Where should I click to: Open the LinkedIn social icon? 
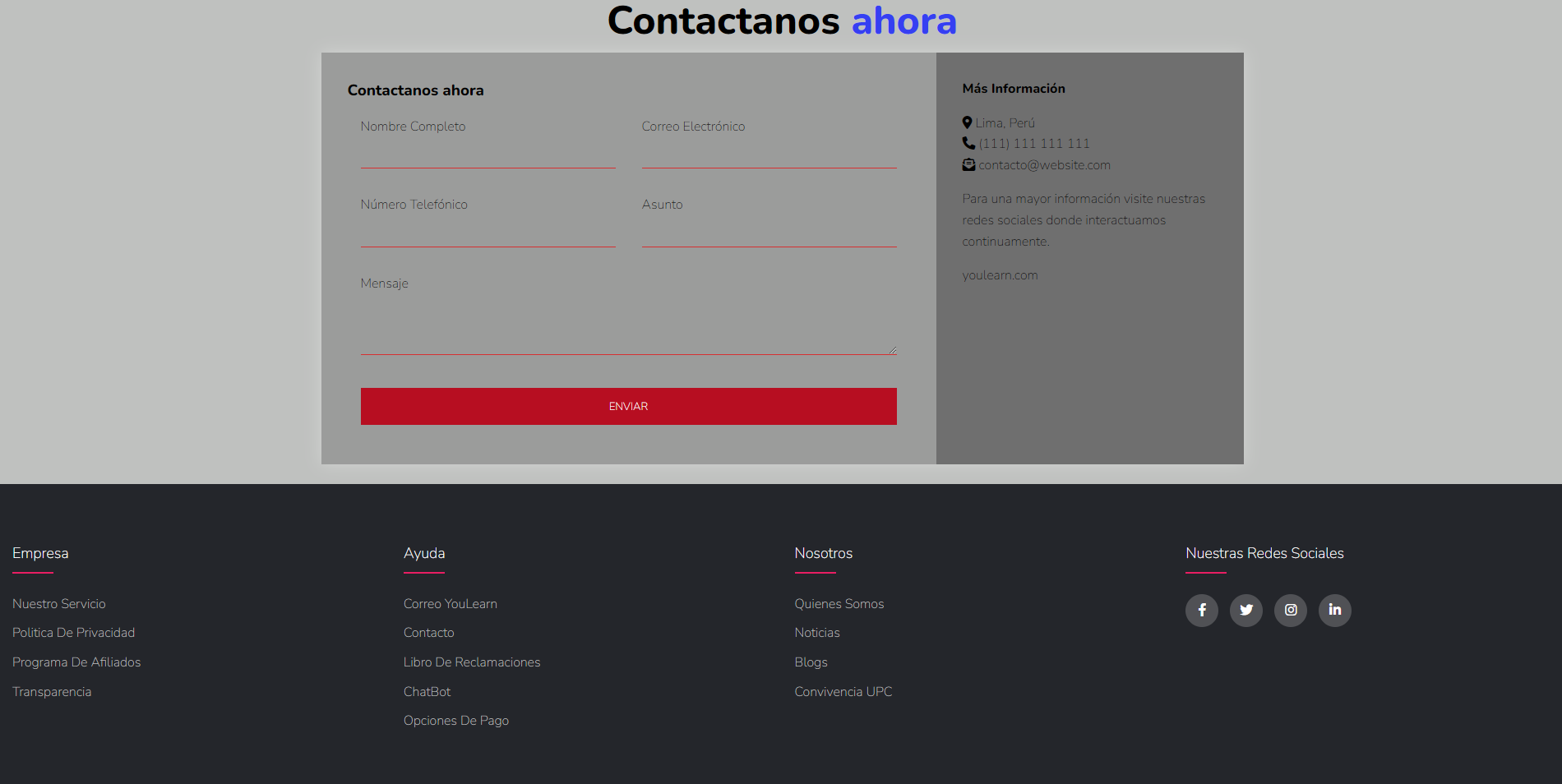pyautogui.click(x=1334, y=610)
